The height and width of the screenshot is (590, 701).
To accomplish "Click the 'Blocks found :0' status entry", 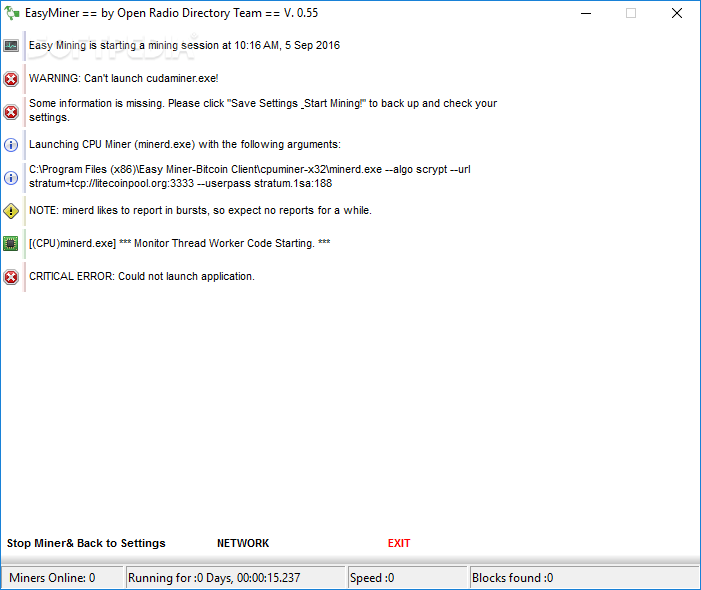I will (x=584, y=578).
